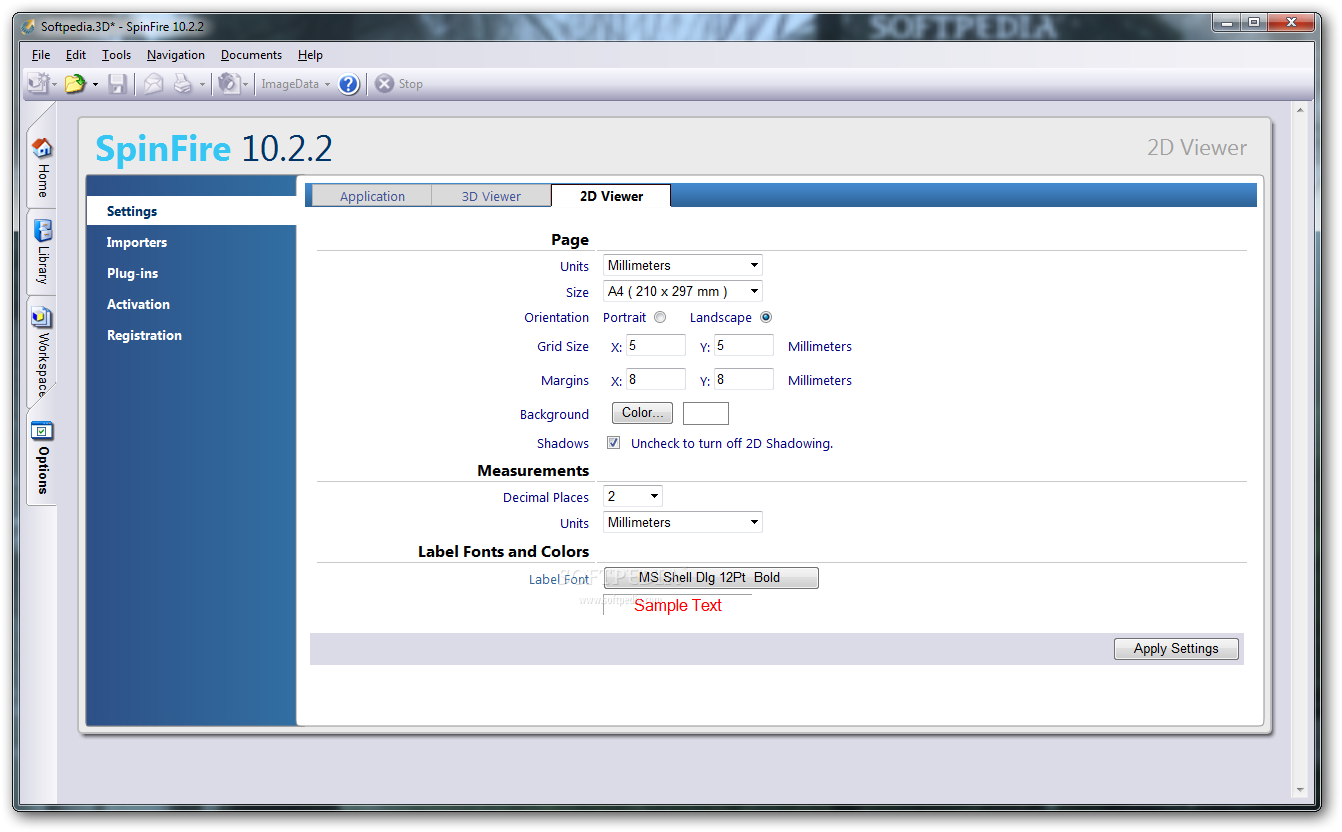Open the Edit menu
The width and height of the screenshot is (1342, 832).
pos(76,55)
